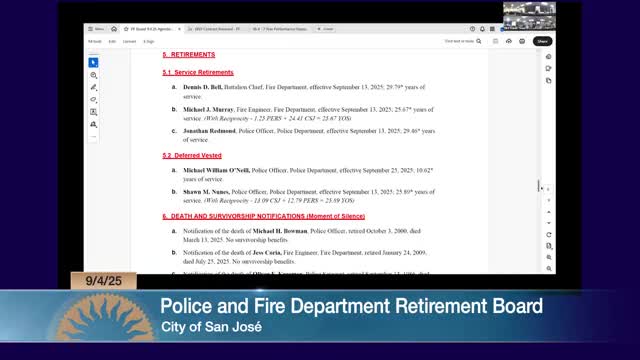
Task: Open page display settings icon
Action: (x=549, y=246)
